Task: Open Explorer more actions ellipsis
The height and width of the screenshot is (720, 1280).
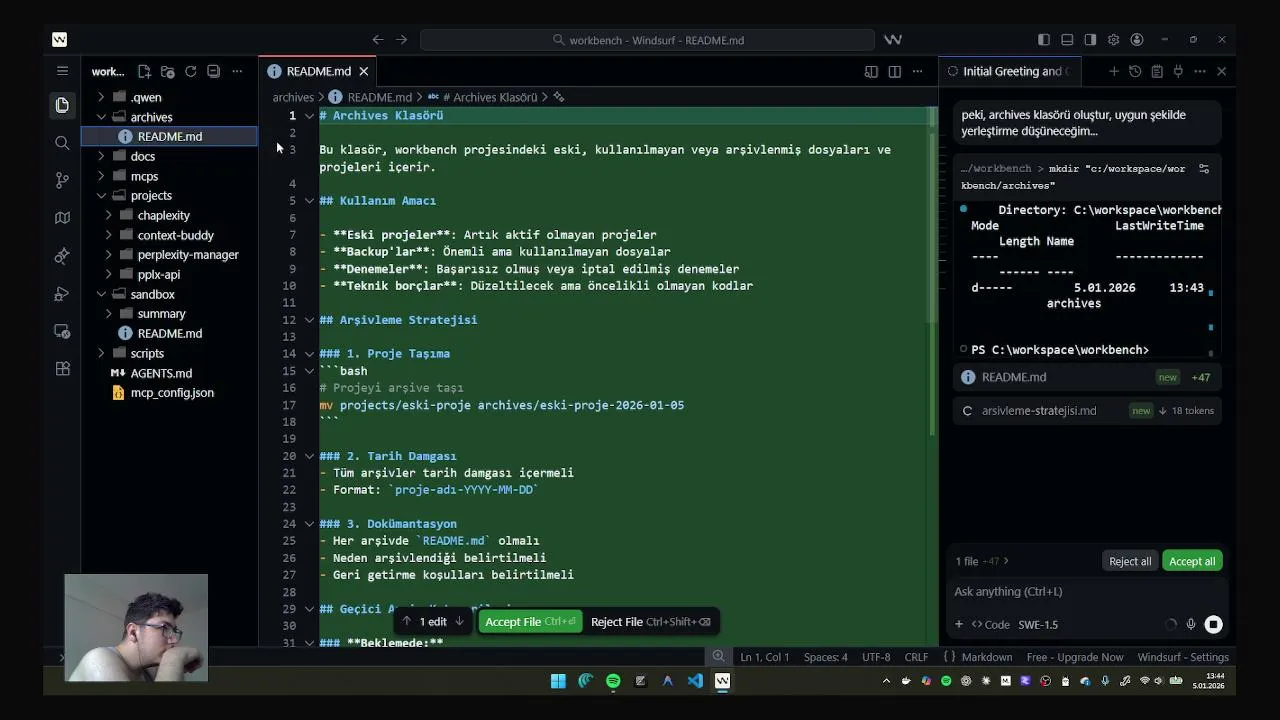Action: click(237, 71)
